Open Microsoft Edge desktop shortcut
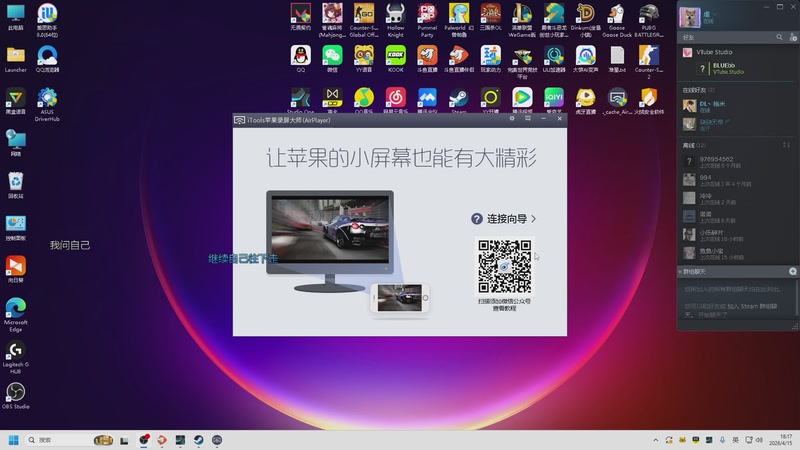Screen dimensions: 800x450 (x=15, y=315)
